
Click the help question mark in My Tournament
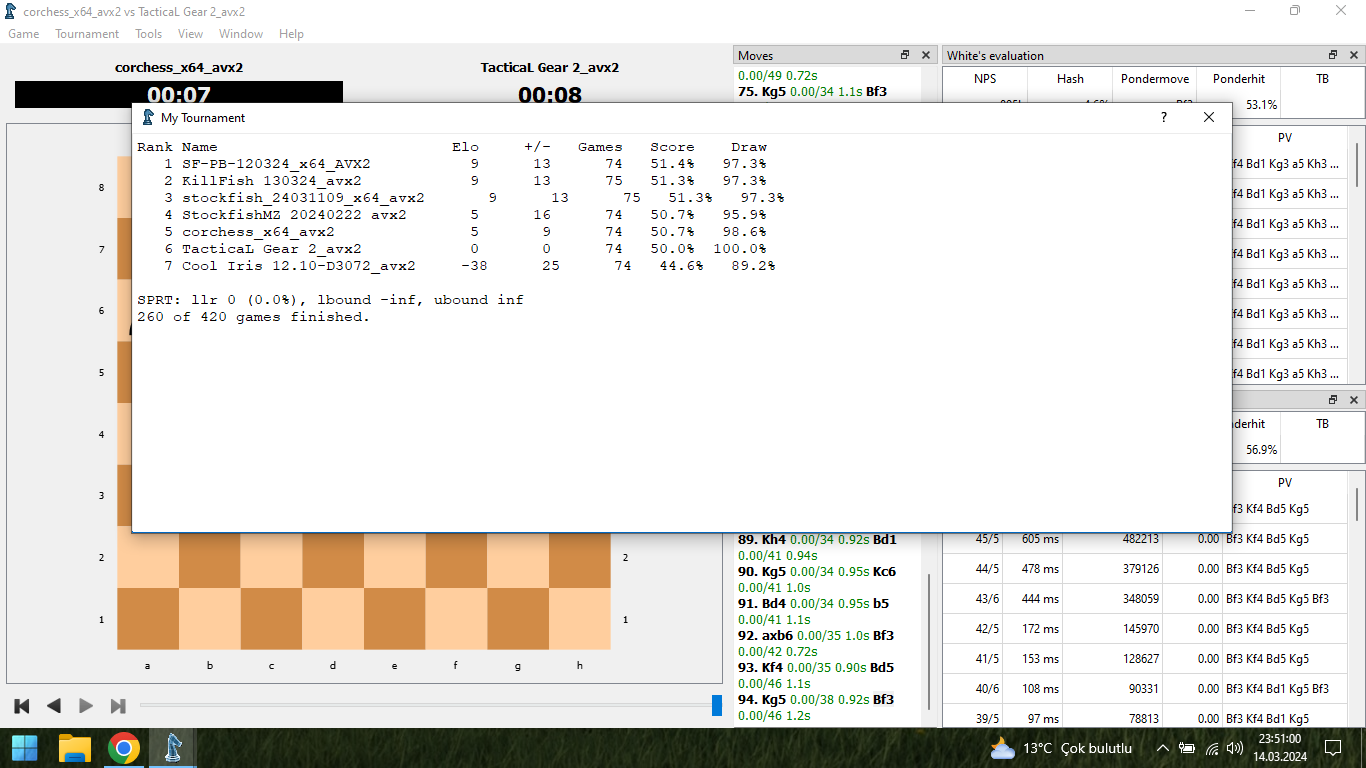click(x=1163, y=117)
